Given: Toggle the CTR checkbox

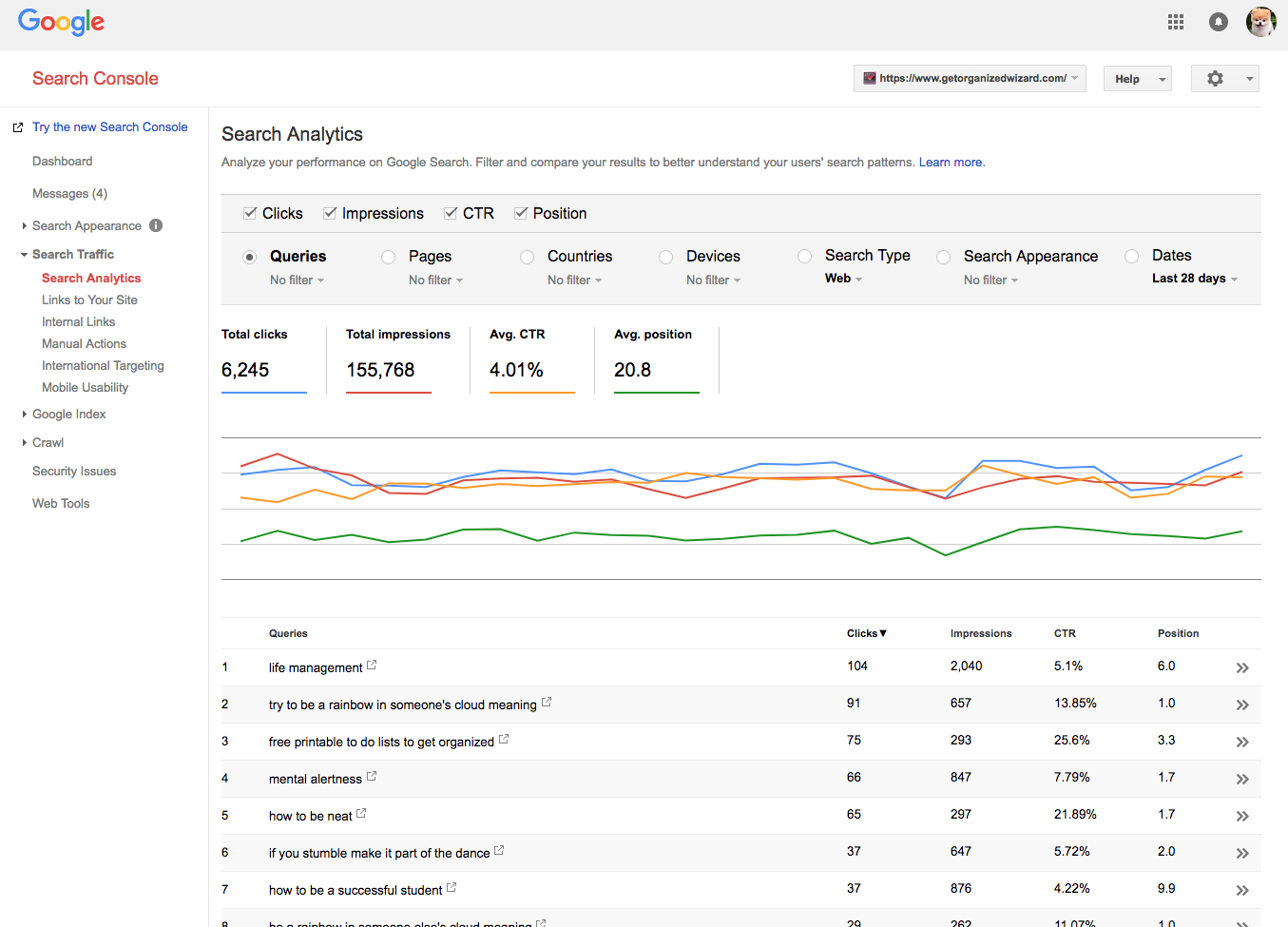Looking at the screenshot, I should pos(451,213).
